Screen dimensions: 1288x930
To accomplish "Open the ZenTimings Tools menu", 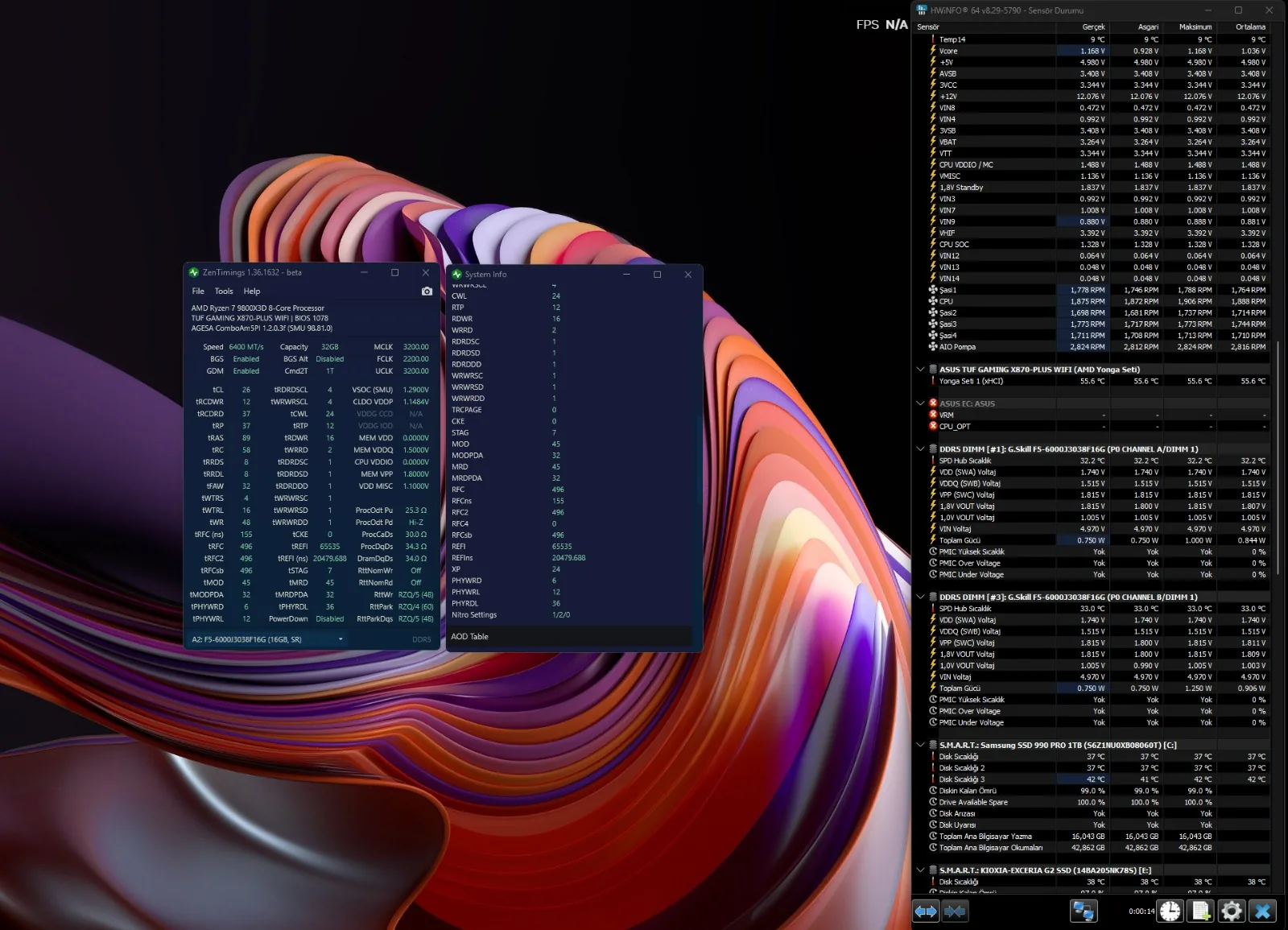I will 224,291.
